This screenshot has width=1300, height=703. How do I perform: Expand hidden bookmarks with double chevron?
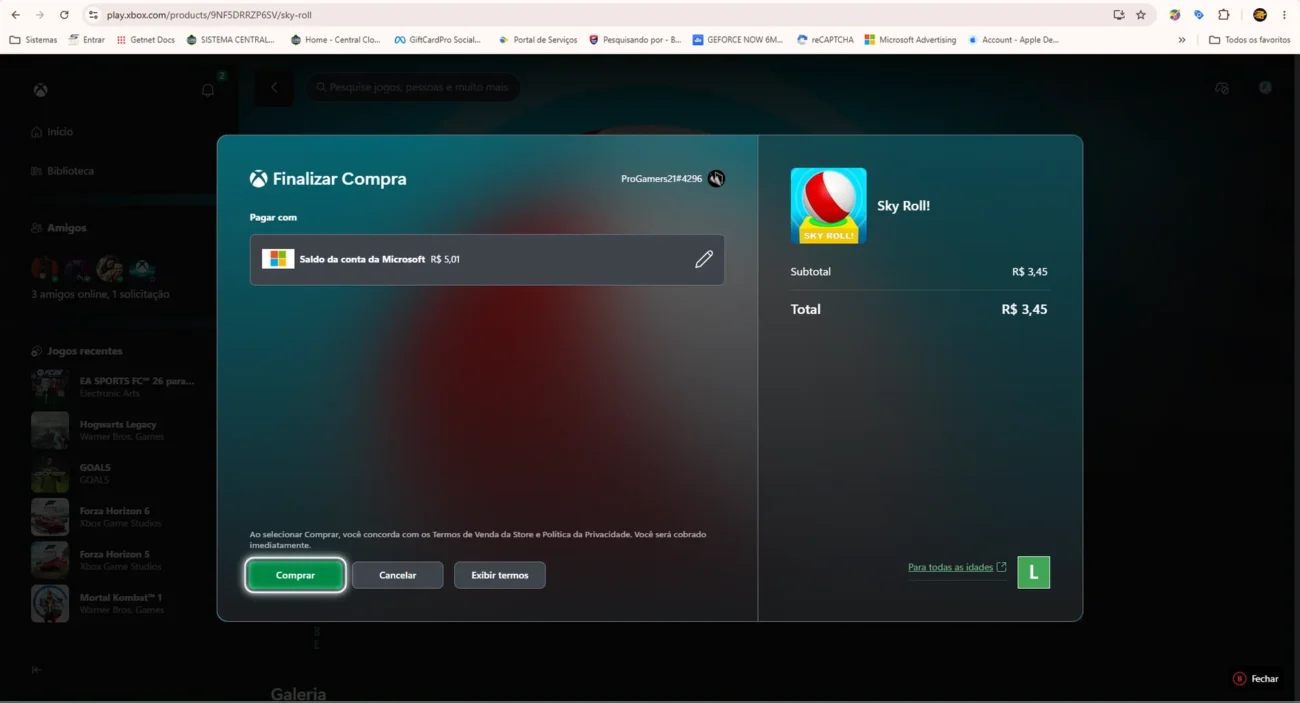pos(1182,40)
